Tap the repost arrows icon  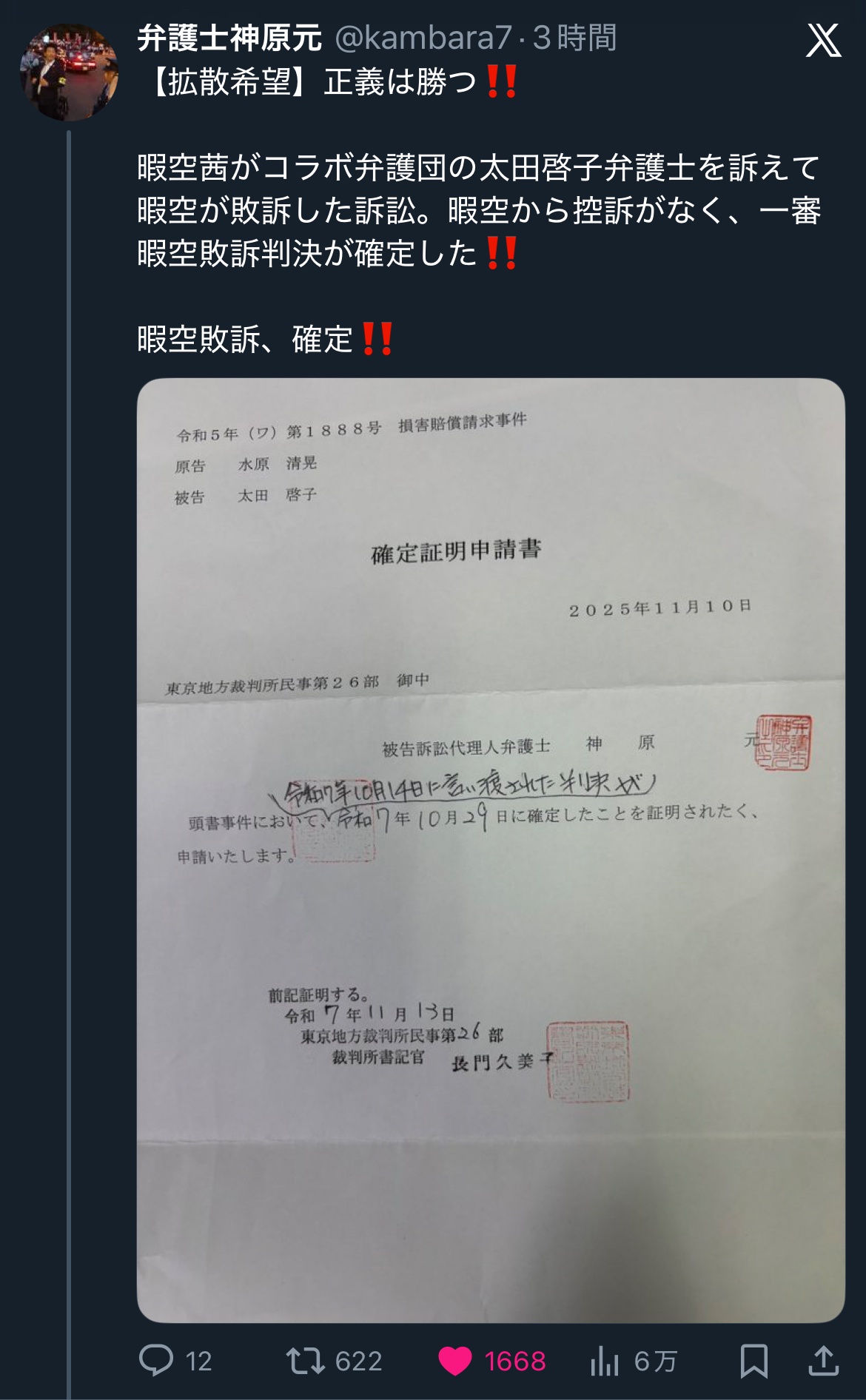click(x=305, y=1360)
